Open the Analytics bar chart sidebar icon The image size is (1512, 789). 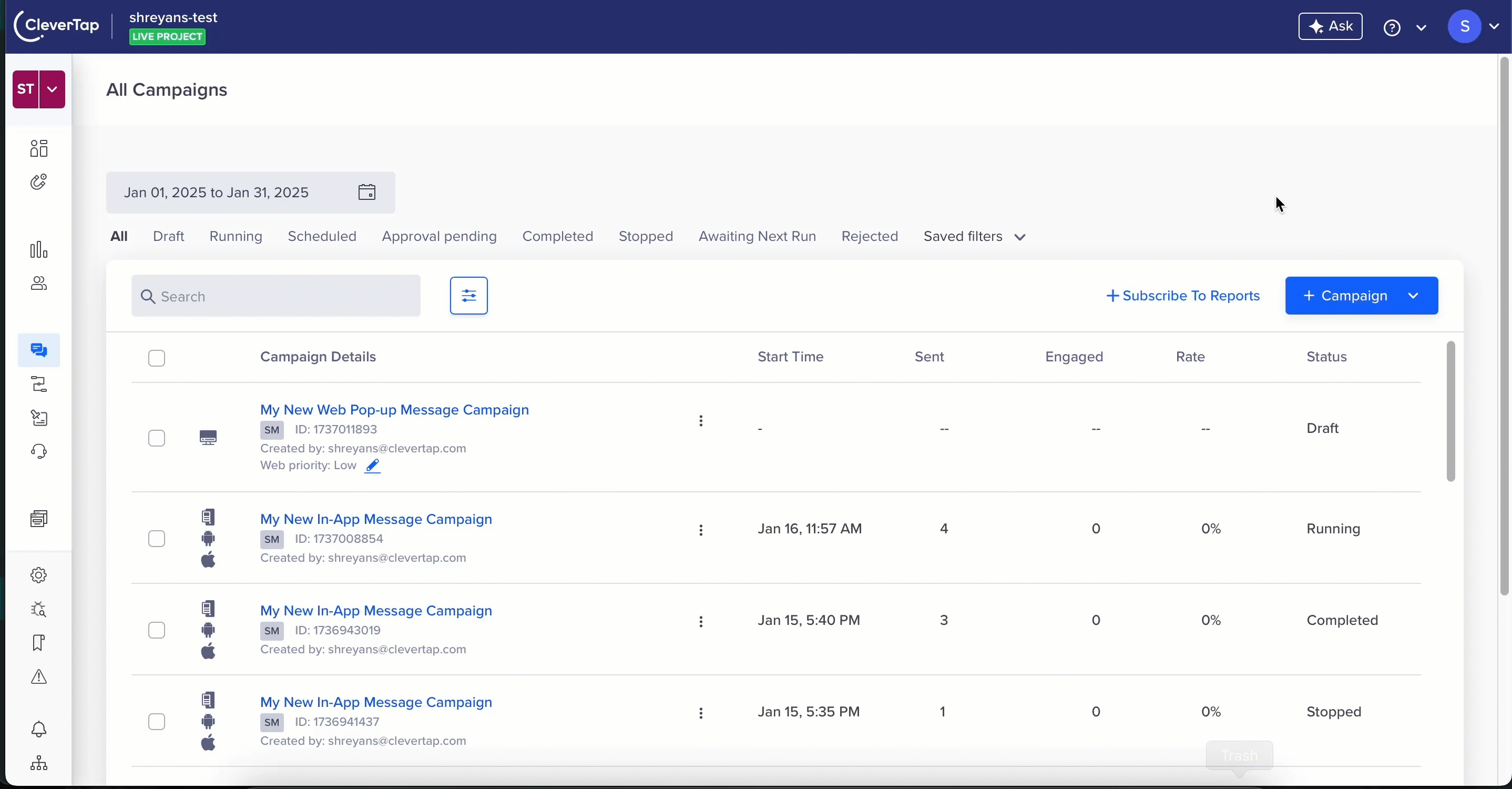pyautogui.click(x=39, y=249)
